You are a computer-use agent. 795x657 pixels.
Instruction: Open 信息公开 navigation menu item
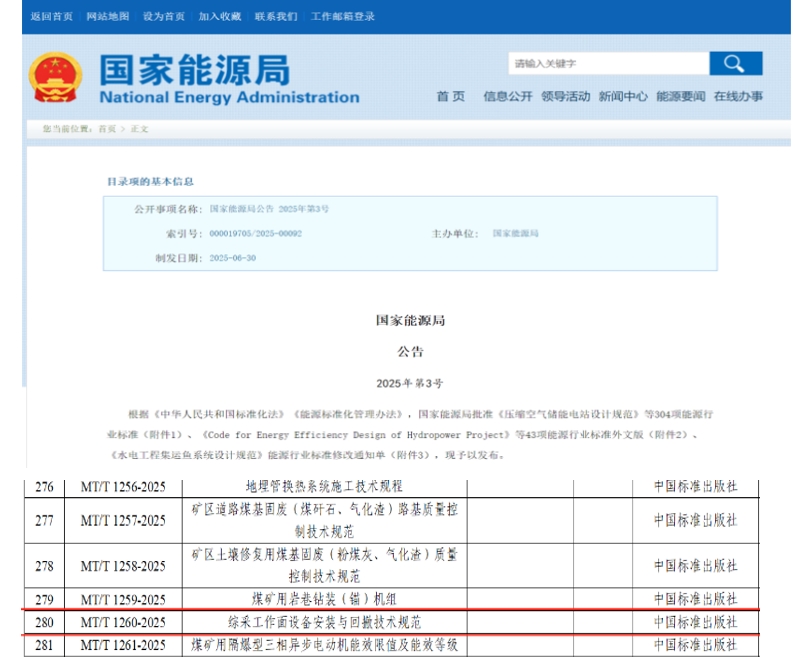508,96
